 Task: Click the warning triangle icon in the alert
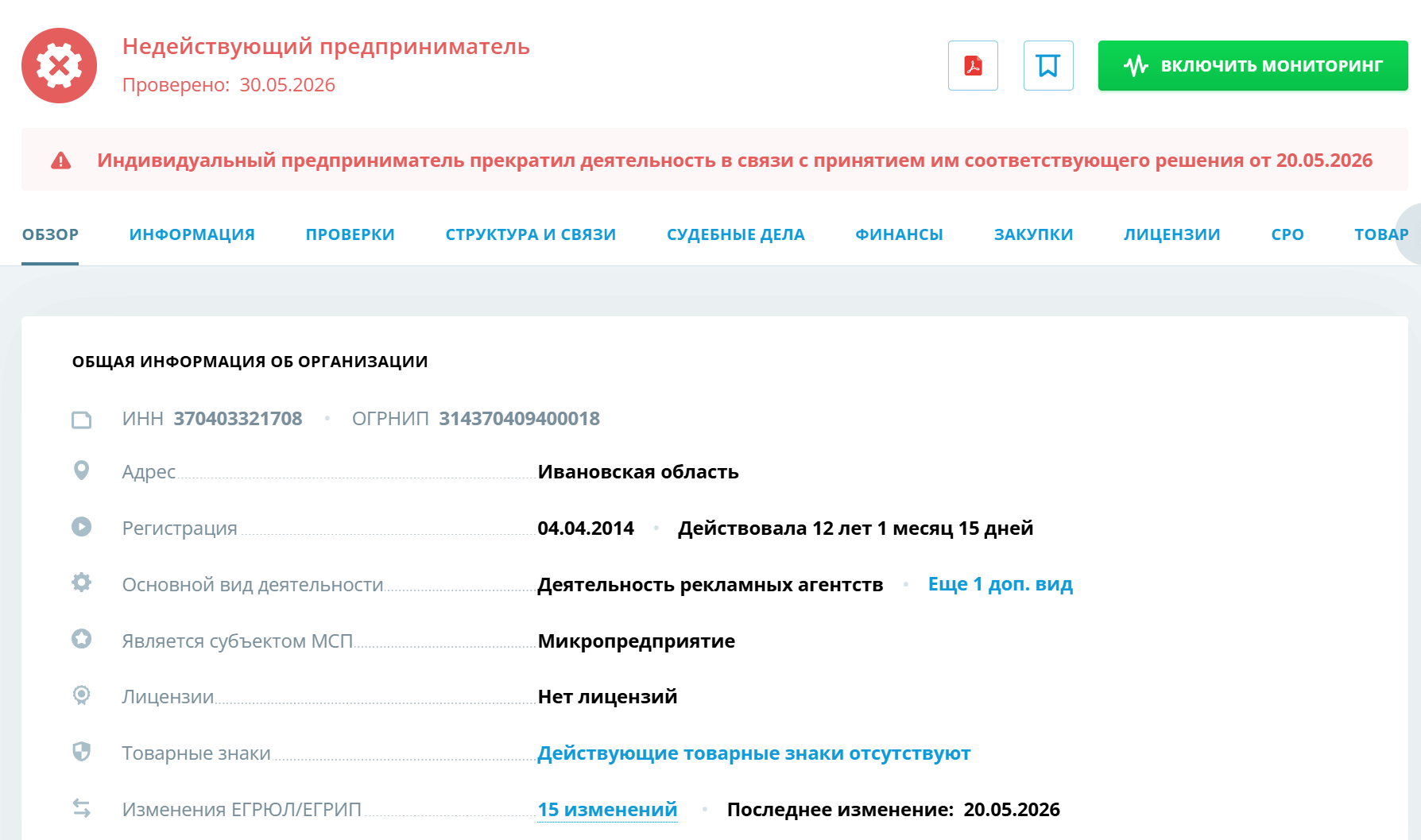tap(61, 161)
